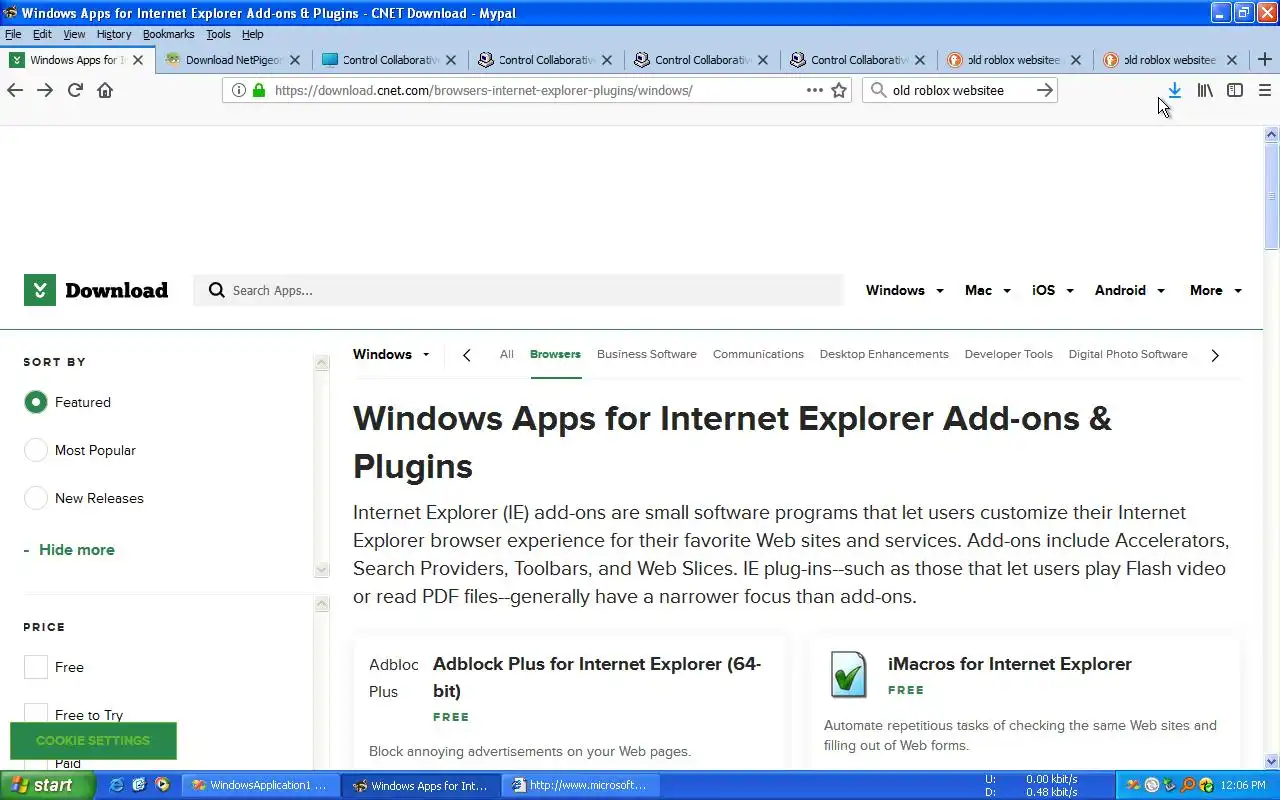
Task: Open Adblock Plus for Internet Explorer link
Action: (597, 677)
